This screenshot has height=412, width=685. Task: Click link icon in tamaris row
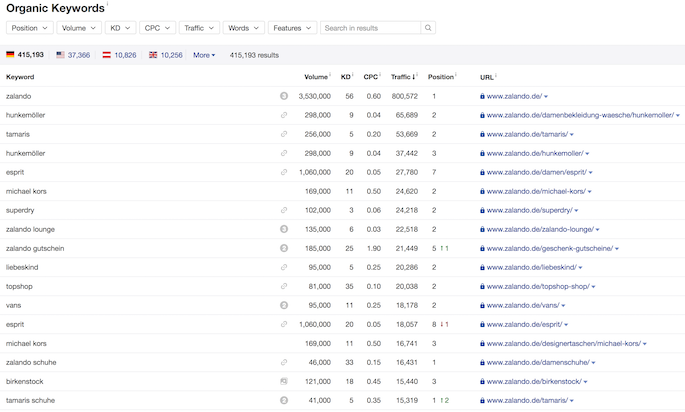click(284, 134)
